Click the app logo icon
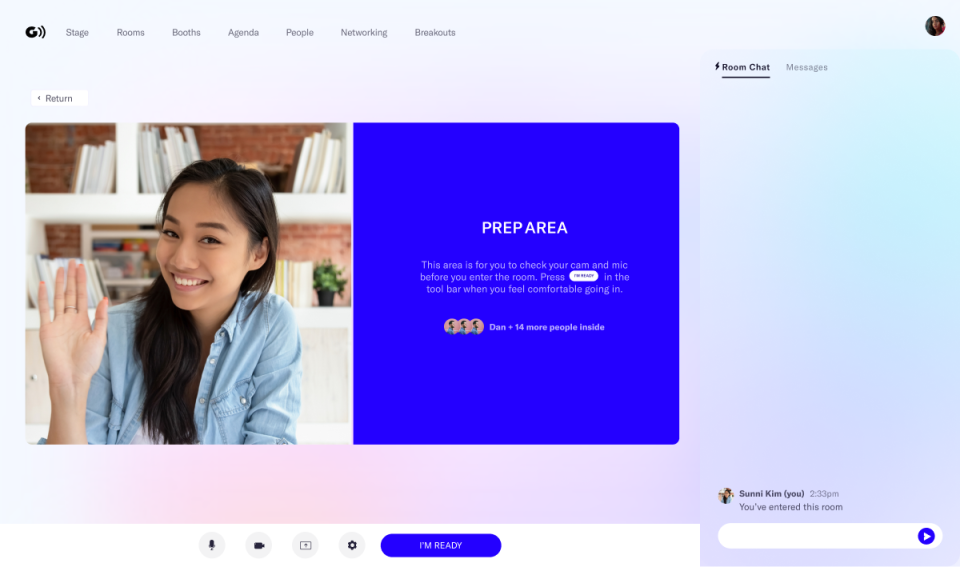 coord(35,32)
